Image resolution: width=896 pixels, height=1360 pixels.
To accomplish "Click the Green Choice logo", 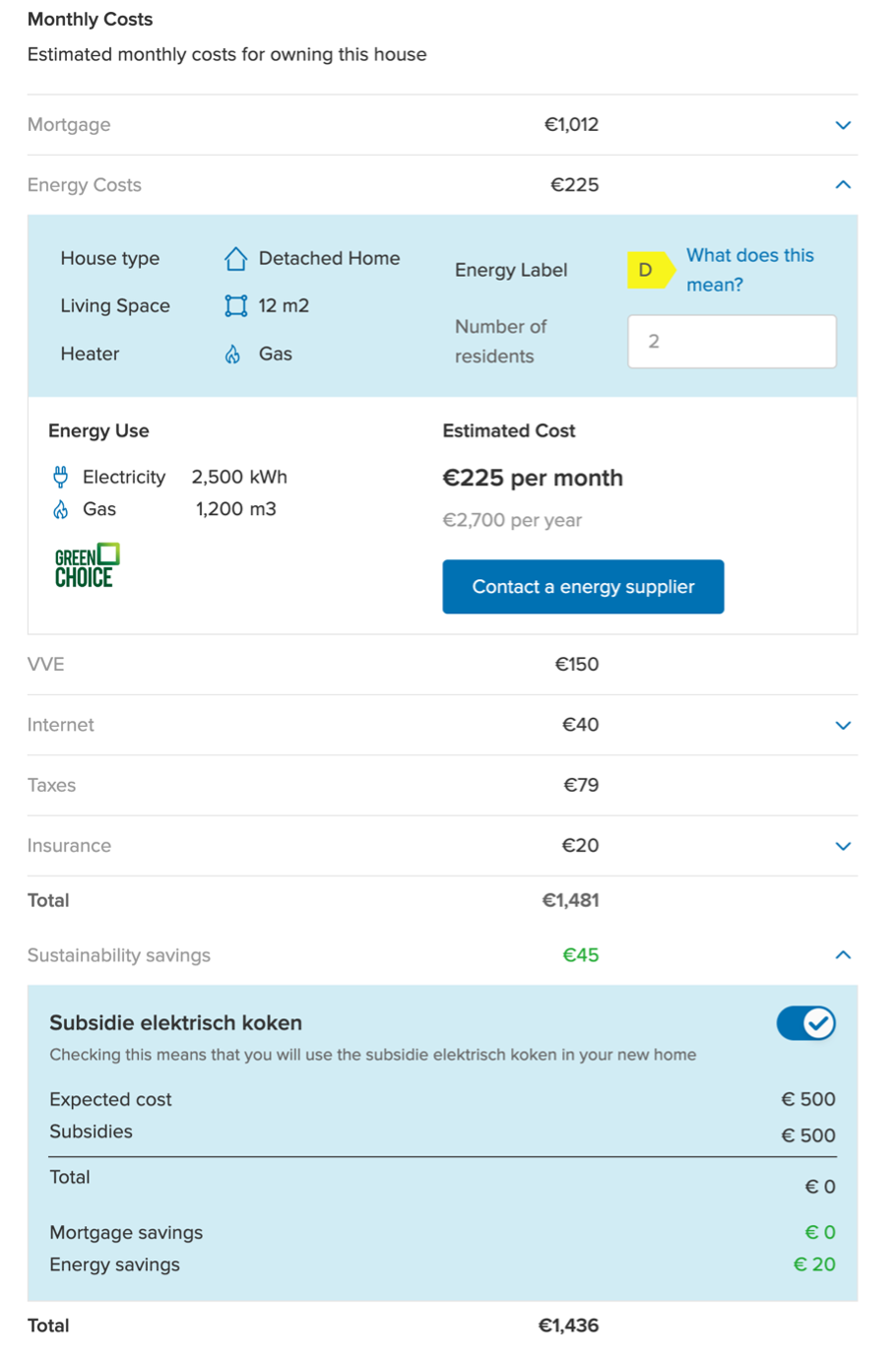I will point(87,565).
